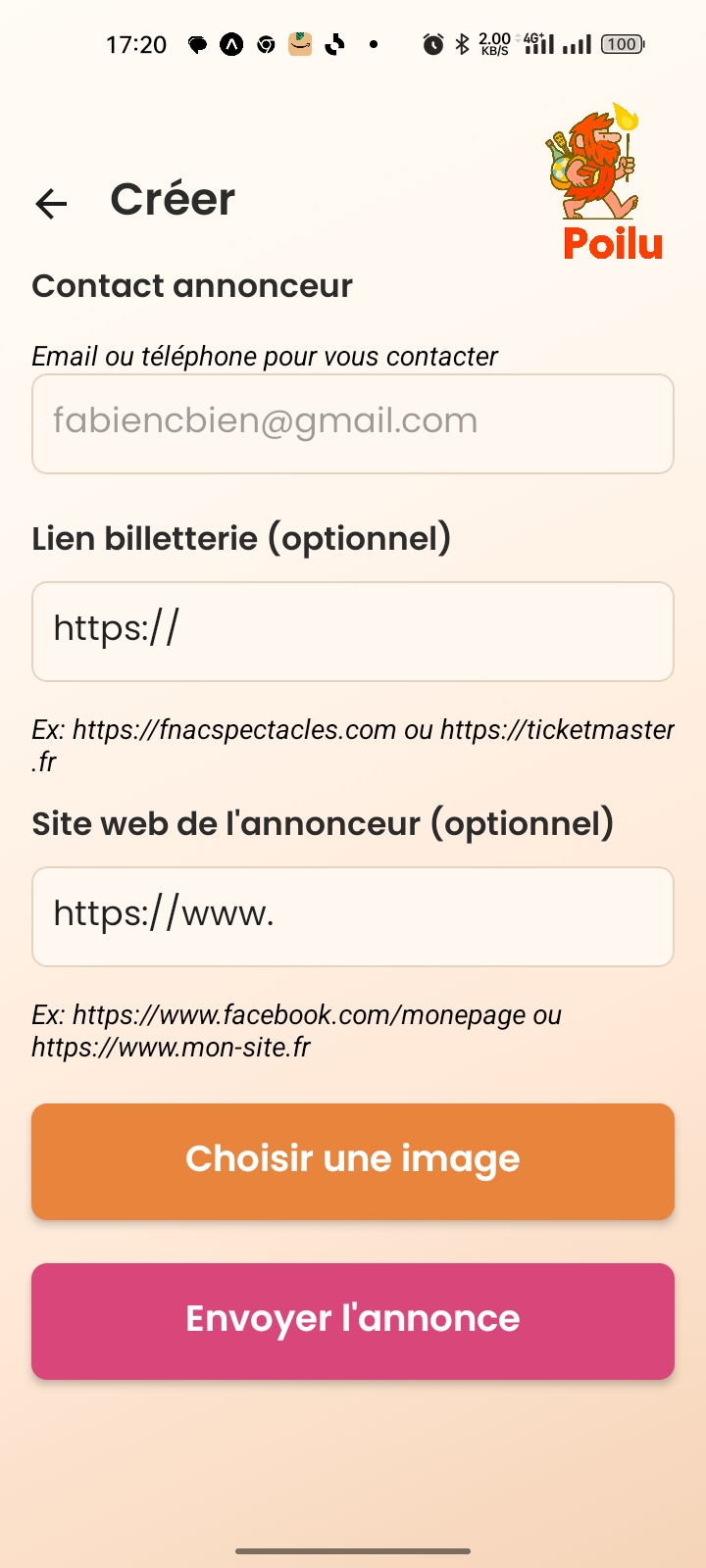Screen dimensions: 706x1568
Task: Tap the 4G signal strength icon
Action: click(x=538, y=44)
